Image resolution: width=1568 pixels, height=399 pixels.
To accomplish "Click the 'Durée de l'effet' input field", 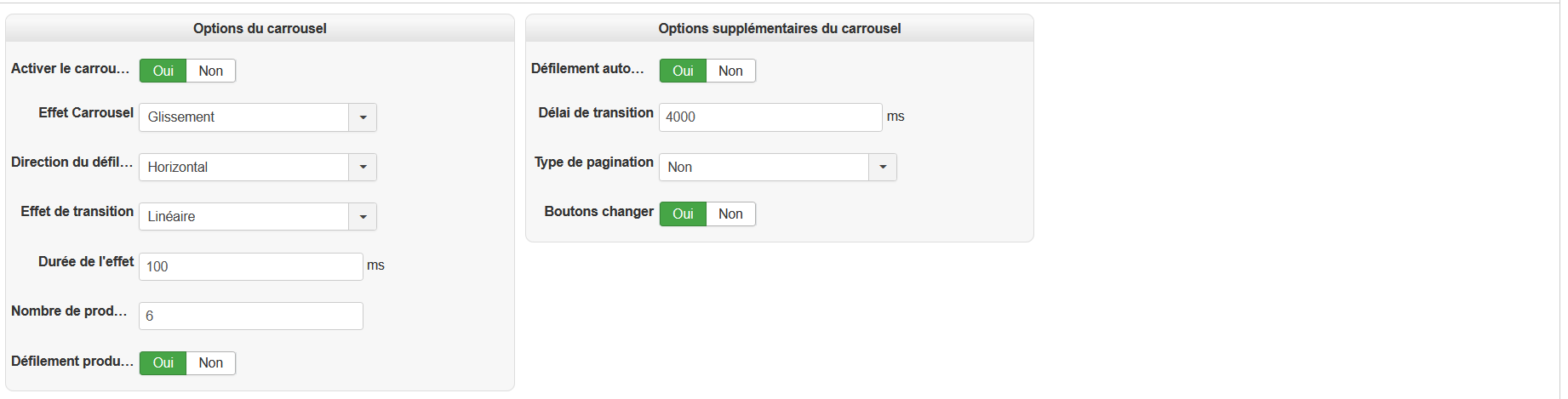I will 250,266.
